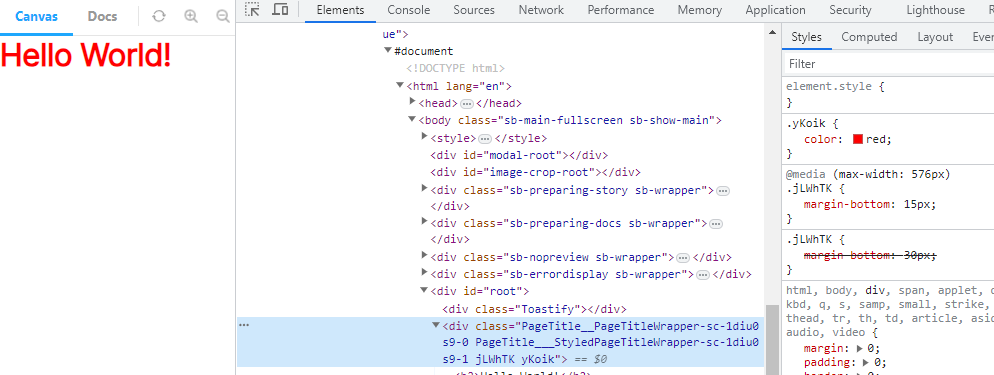Image resolution: width=994 pixels, height=375 pixels.
Task: Switch to the Docs tab
Action: pos(103,16)
